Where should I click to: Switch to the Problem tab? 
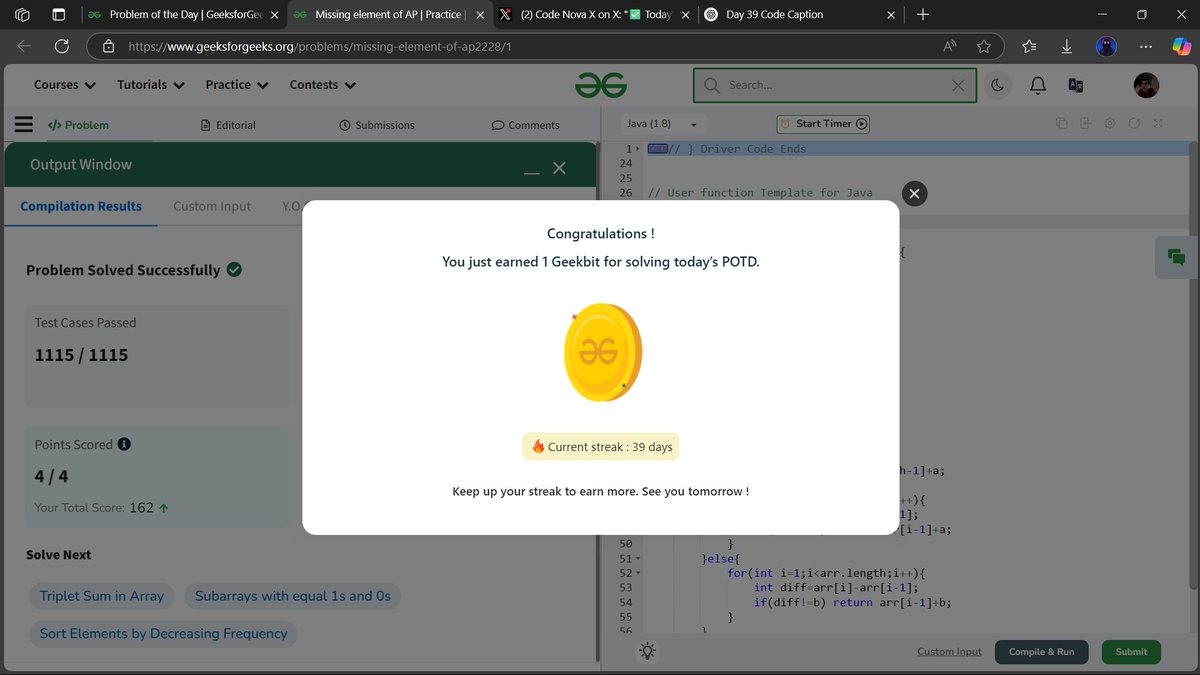78,125
